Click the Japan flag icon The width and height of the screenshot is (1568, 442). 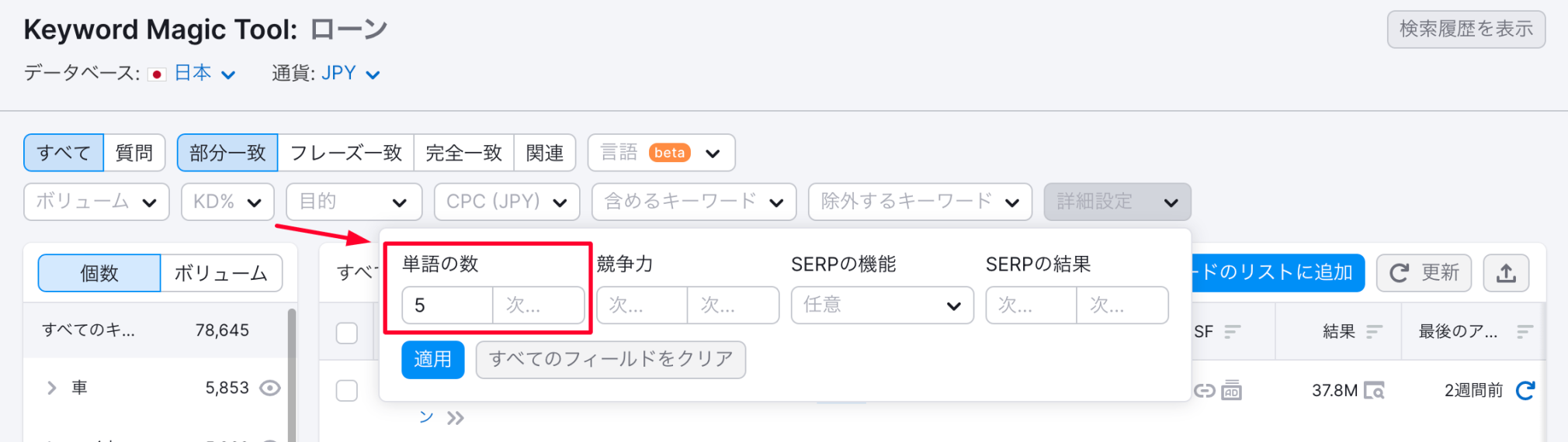pos(157,74)
